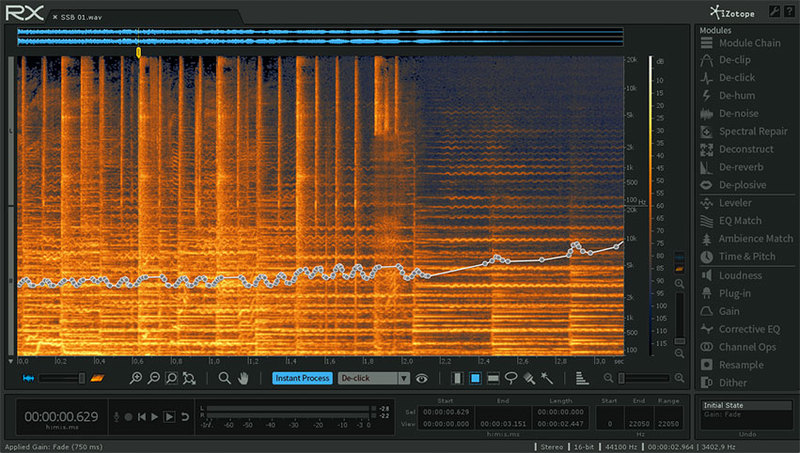Open the Module Chain module
The height and width of the screenshot is (453, 800).
tap(741, 43)
